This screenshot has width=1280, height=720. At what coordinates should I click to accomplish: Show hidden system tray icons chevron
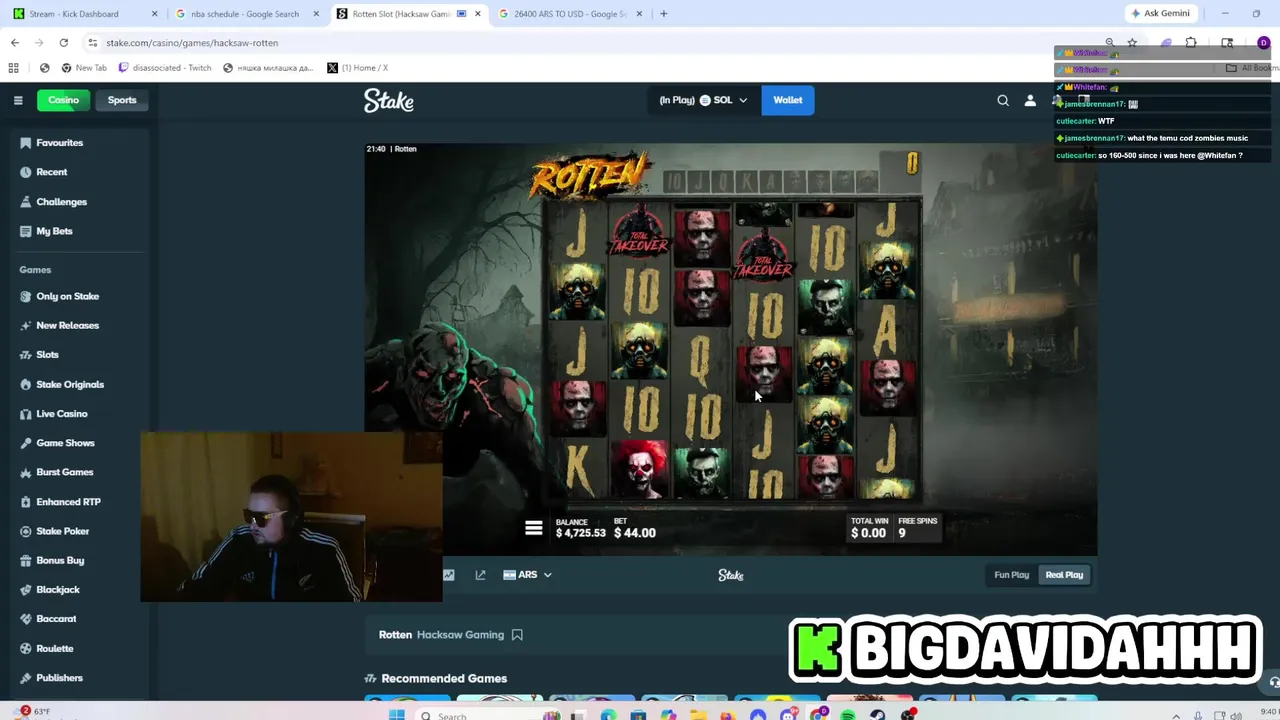click(1177, 715)
